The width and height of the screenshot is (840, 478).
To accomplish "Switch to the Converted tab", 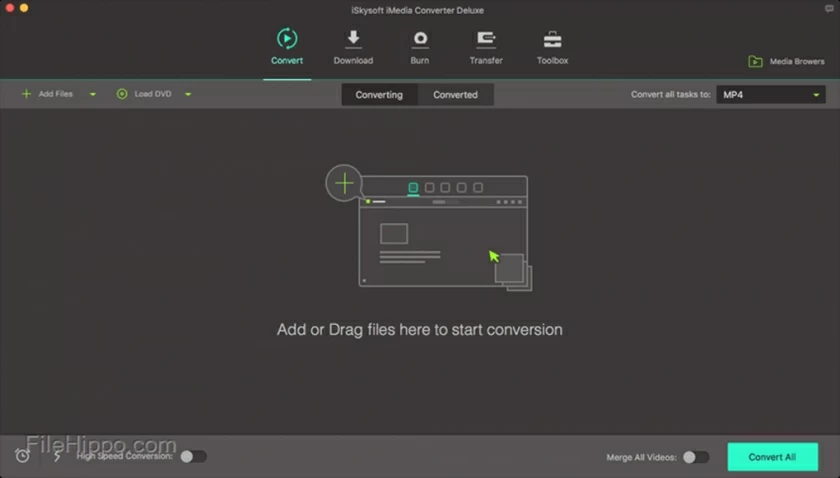I will point(455,95).
